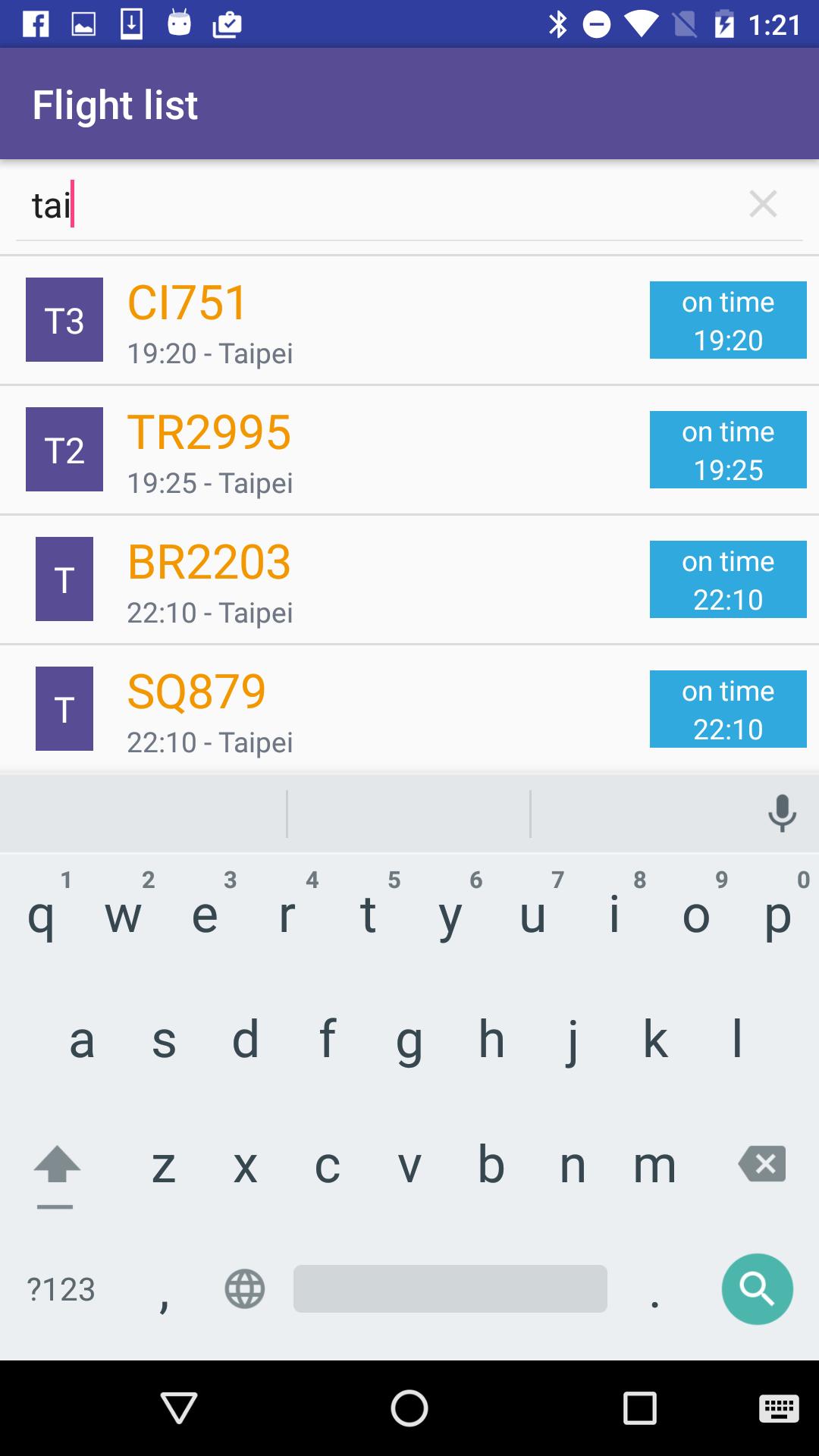Viewport: 819px width, 1456px height.
Task: Select flight SQ879 to Taipei
Action: [x=364, y=709]
